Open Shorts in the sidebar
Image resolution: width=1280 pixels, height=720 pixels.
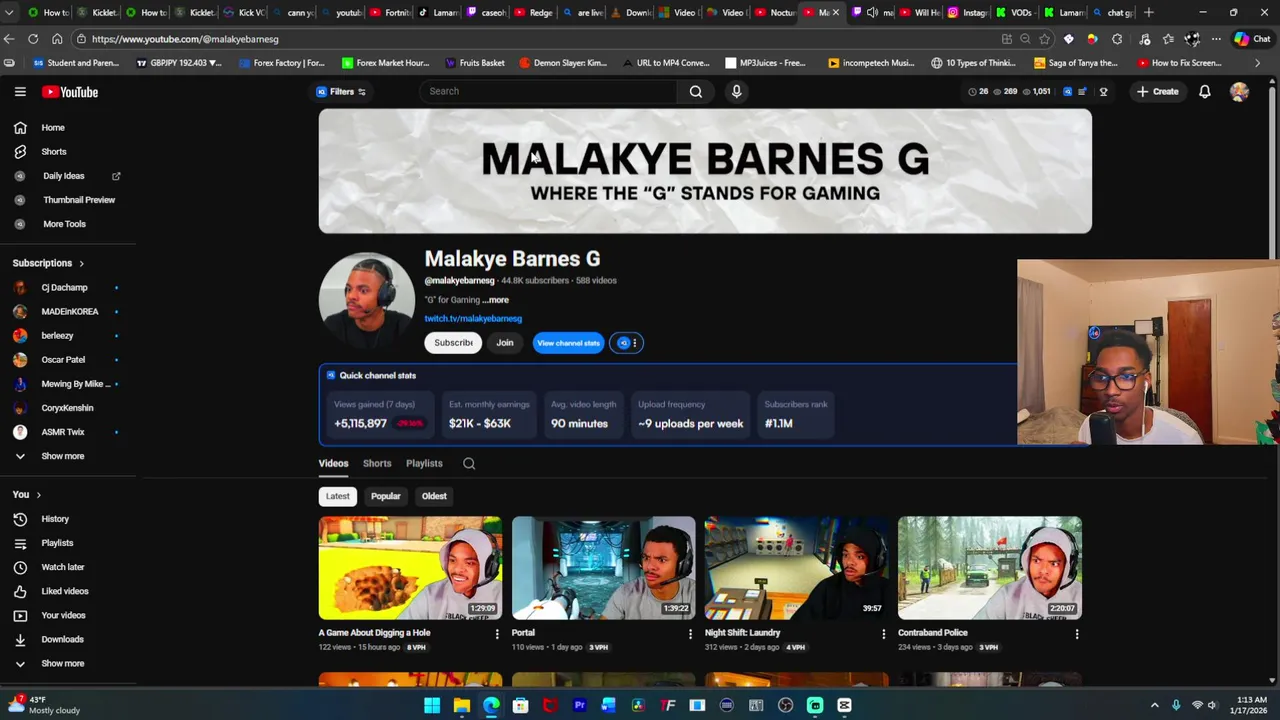(x=54, y=152)
